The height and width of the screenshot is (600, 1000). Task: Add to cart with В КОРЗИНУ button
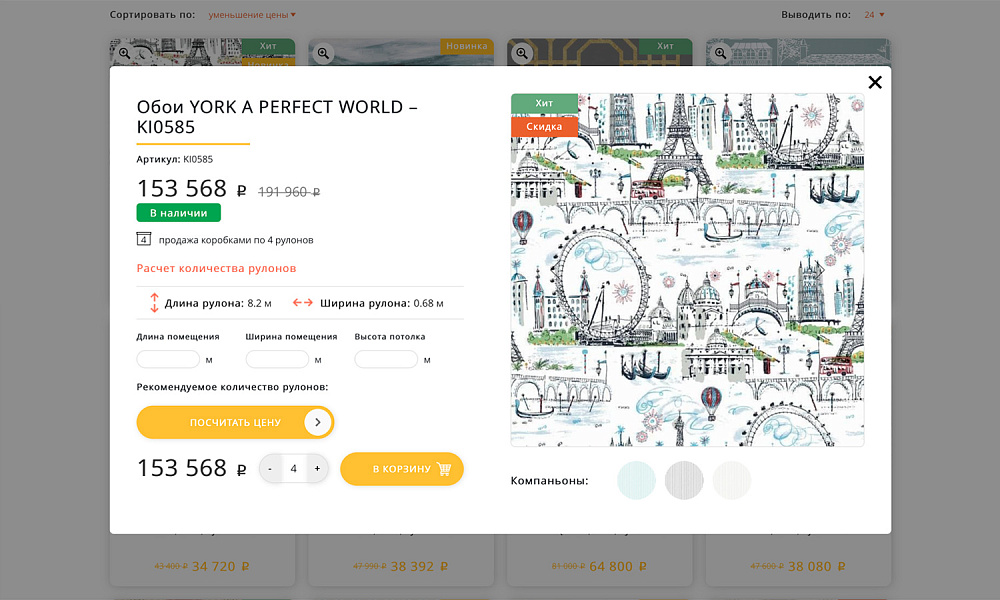(x=402, y=469)
